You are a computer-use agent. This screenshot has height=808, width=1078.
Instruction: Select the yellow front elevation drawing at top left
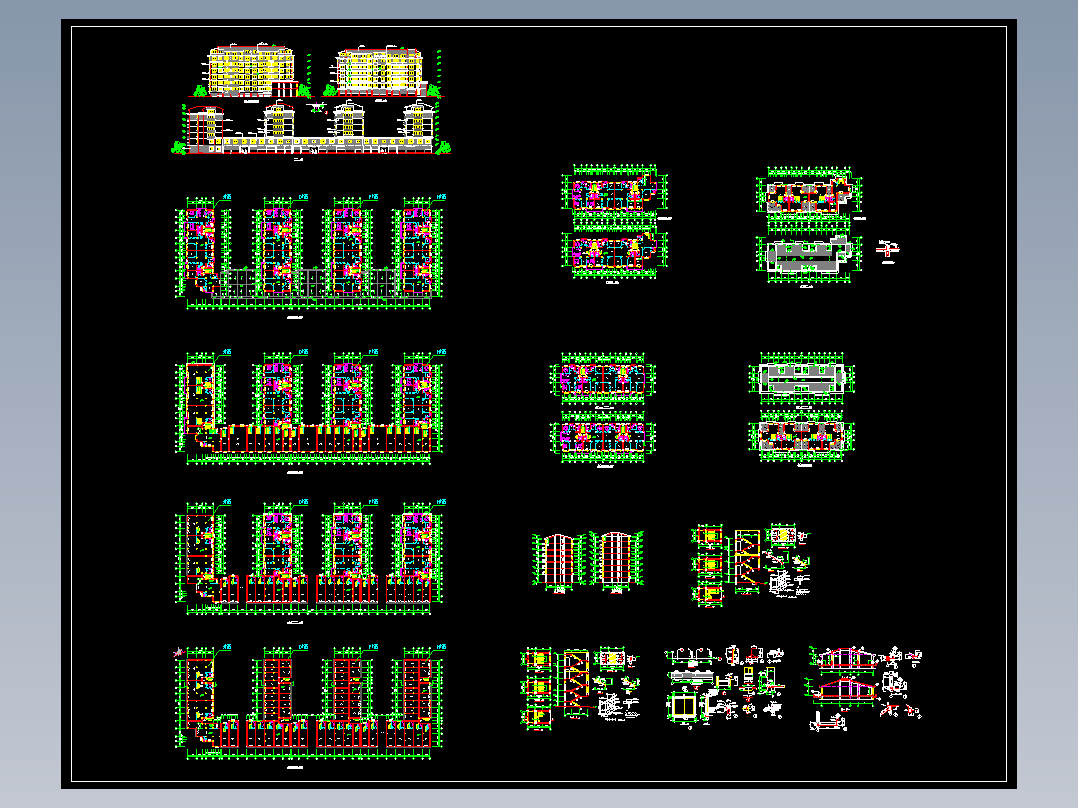(x=251, y=70)
